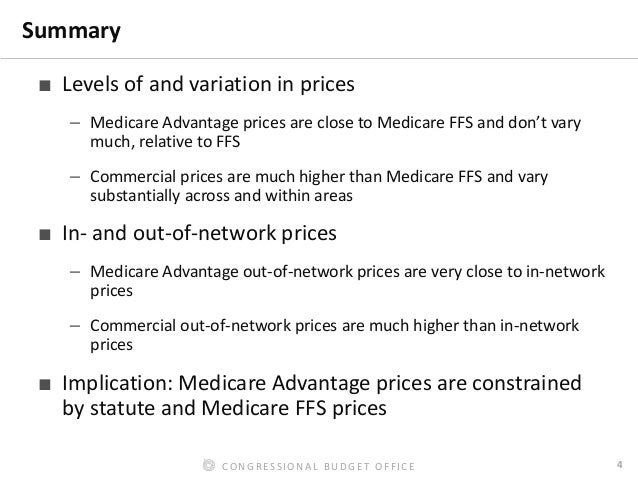Click square bullet beside Levels of and variation
This screenshot has height=479, width=638.
click(x=45, y=86)
